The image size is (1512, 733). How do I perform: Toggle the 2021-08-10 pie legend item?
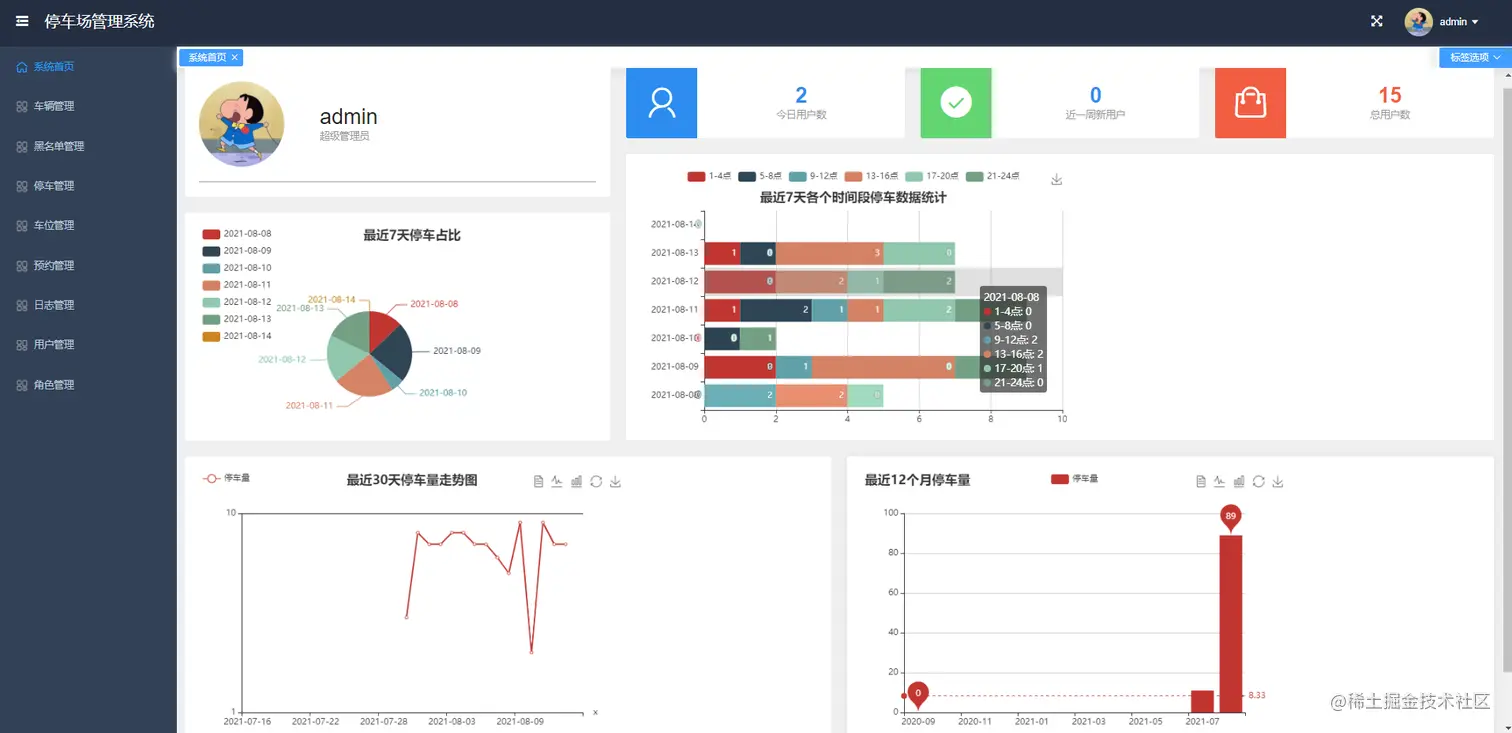click(x=237, y=268)
